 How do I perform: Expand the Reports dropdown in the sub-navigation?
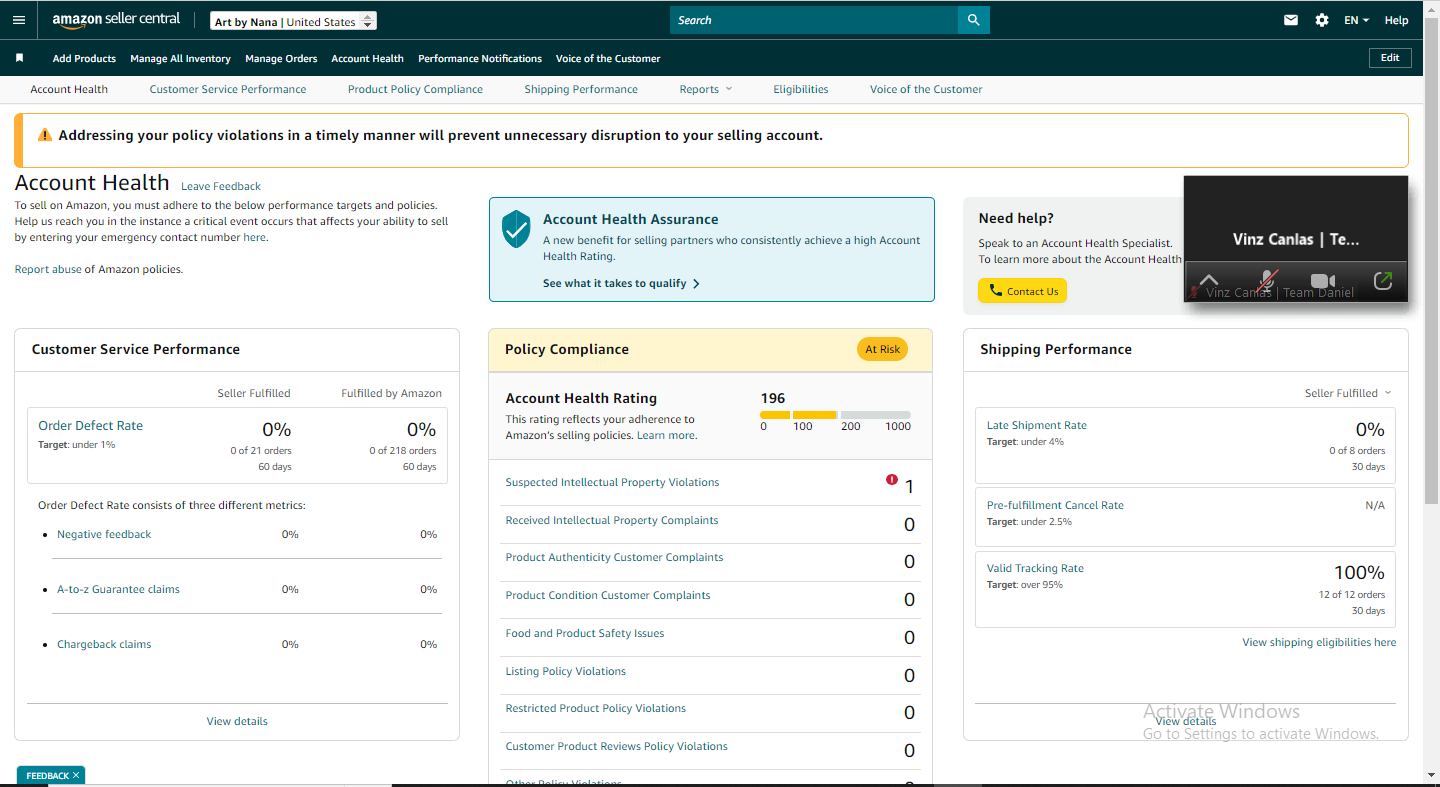(706, 89)
